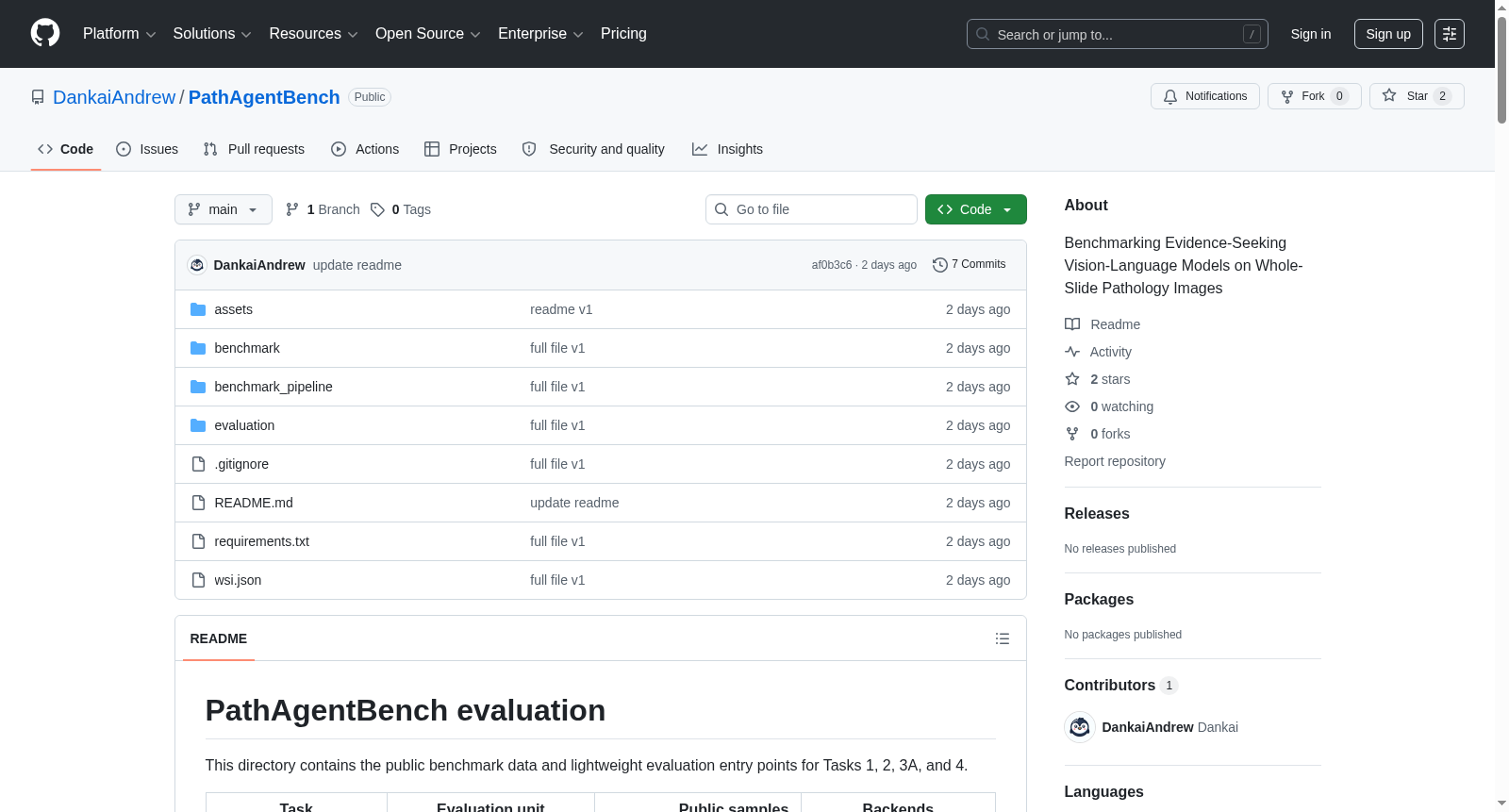Open the benchmark folder
Image resolution: width=1509 pixels, height=812 pixels.
click(x=247, y=348)
